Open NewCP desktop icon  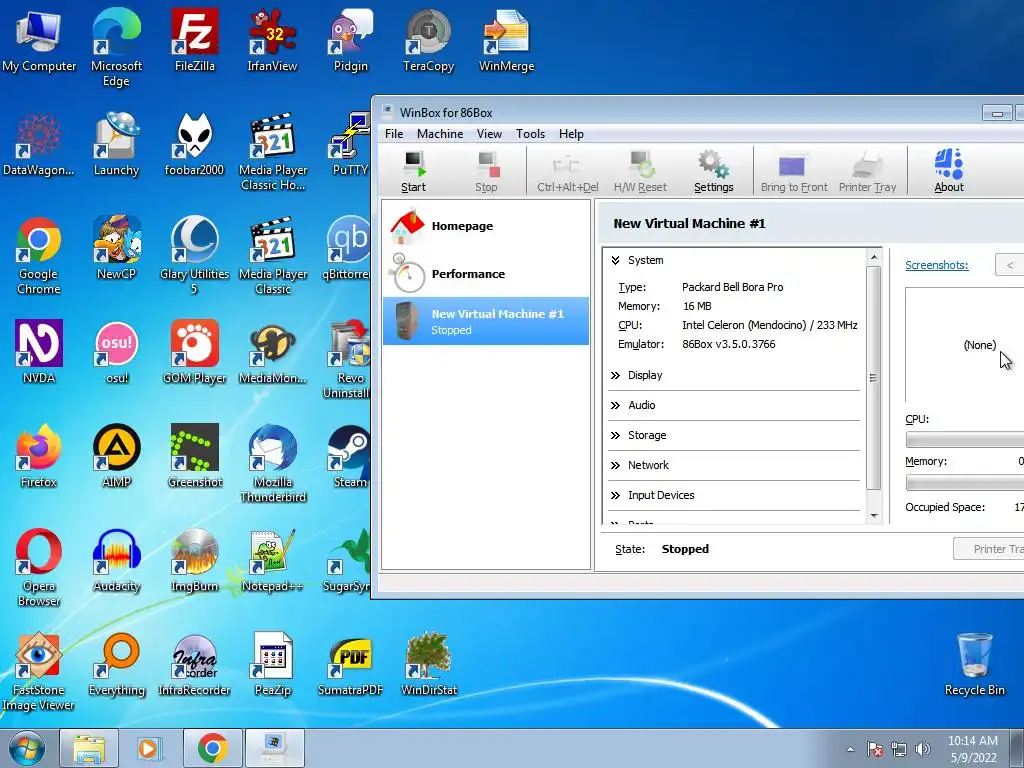tap(117, 248)
